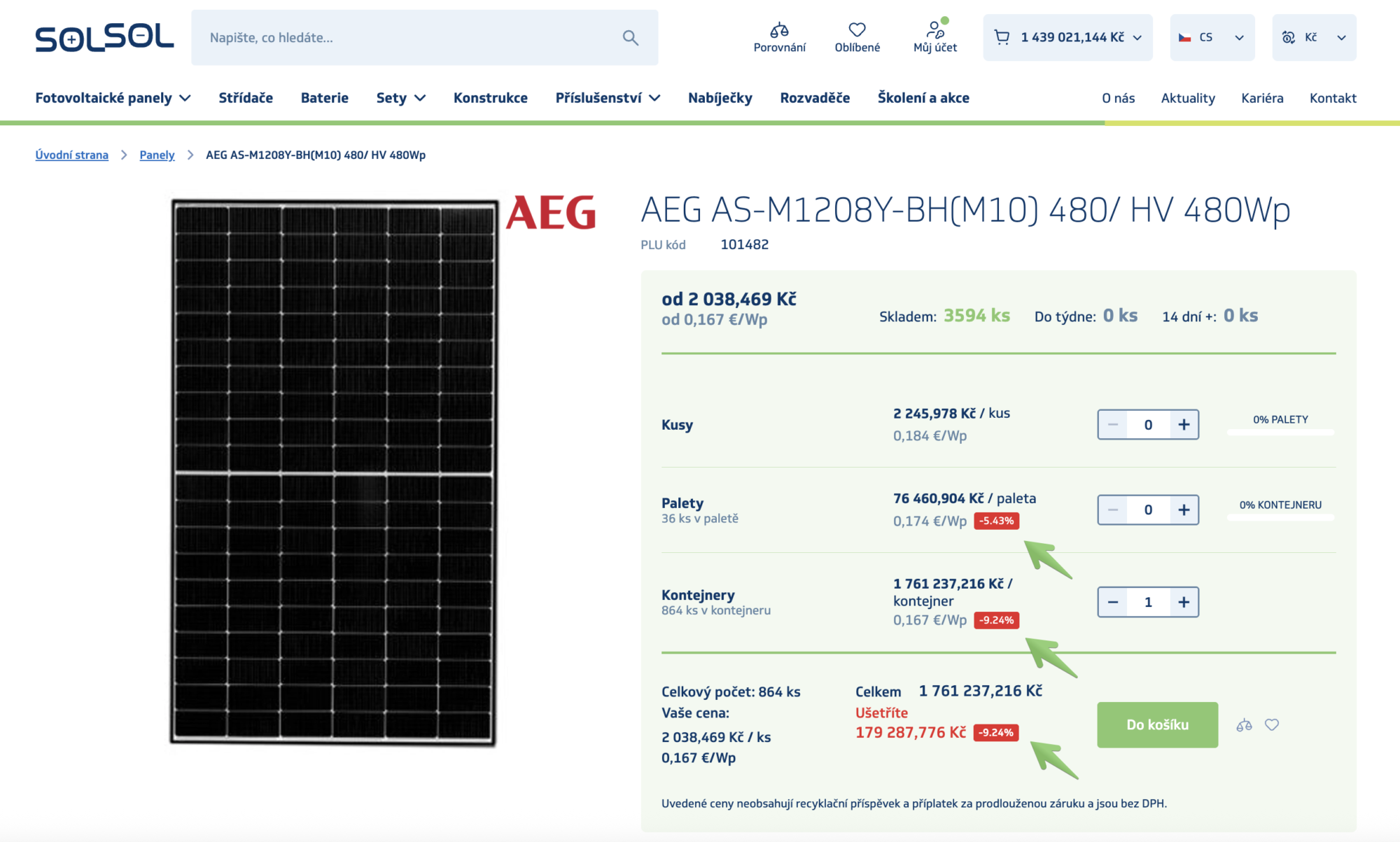Click the 0% KONTEJNERU progress bar
The height and width of the screenshot is (842, 1400).
point(1280,517)
